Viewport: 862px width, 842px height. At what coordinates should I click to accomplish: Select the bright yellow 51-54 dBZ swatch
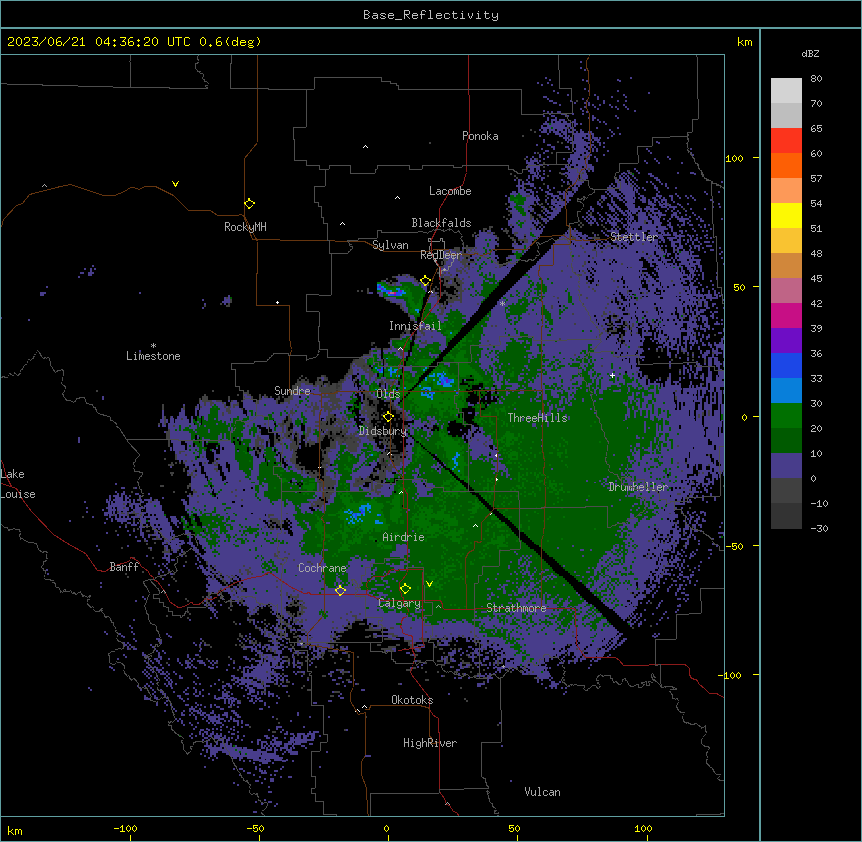point(786,215)
